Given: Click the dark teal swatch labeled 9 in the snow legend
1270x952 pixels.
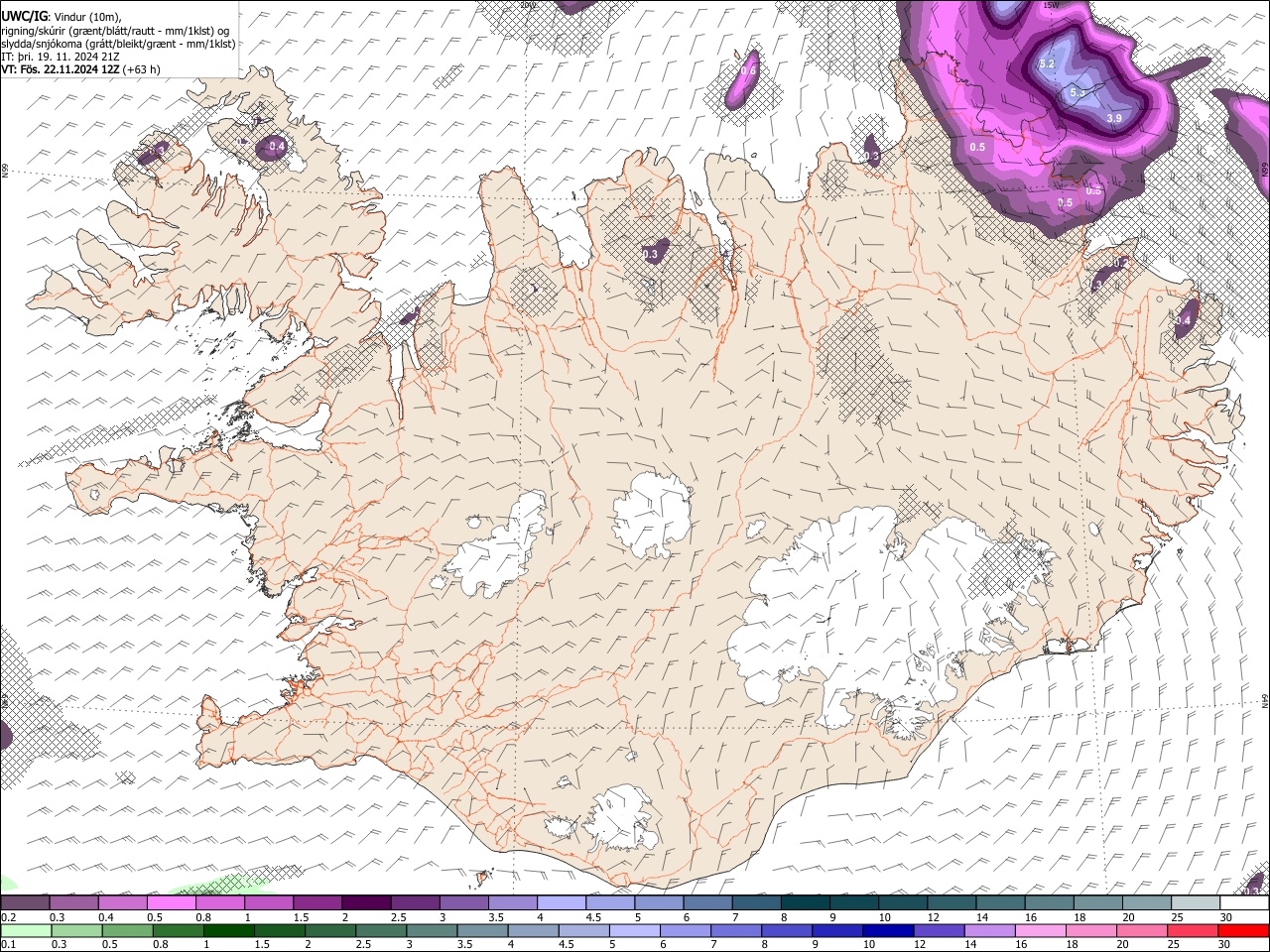Looking at the screenshot, I should [853, 903].
